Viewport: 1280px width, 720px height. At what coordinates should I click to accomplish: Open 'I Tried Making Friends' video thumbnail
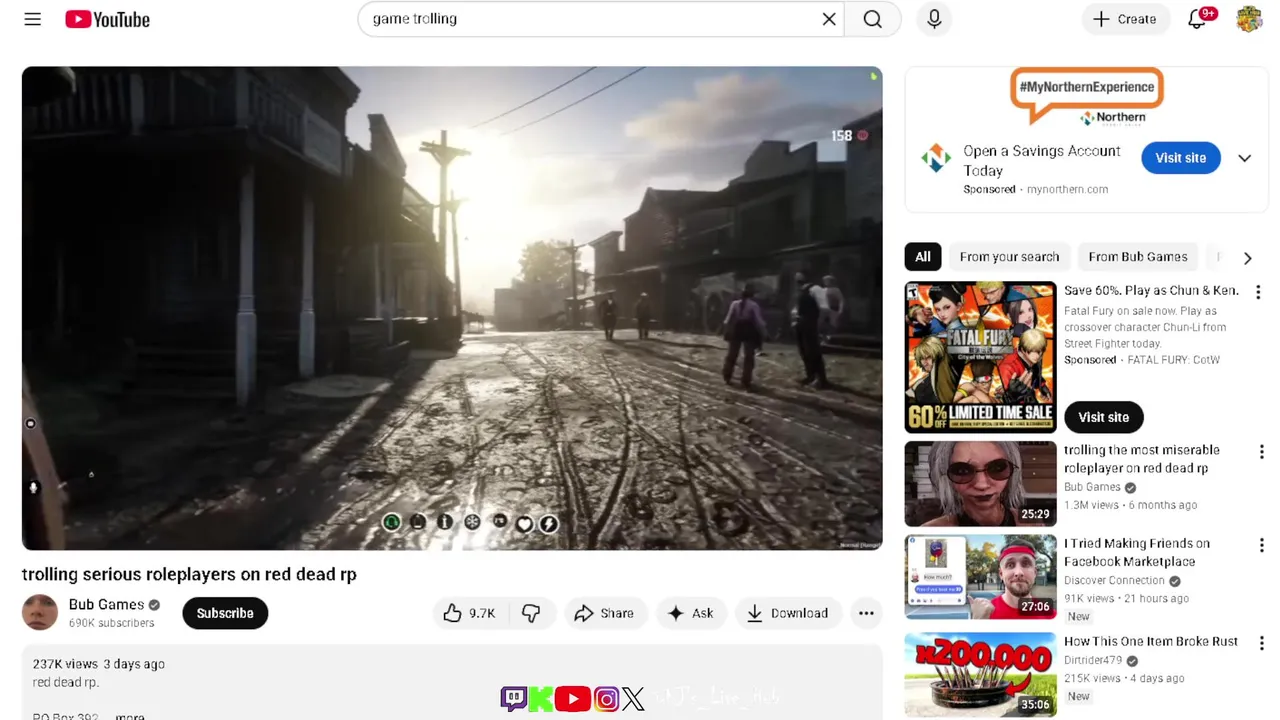(x=980, y=577)
